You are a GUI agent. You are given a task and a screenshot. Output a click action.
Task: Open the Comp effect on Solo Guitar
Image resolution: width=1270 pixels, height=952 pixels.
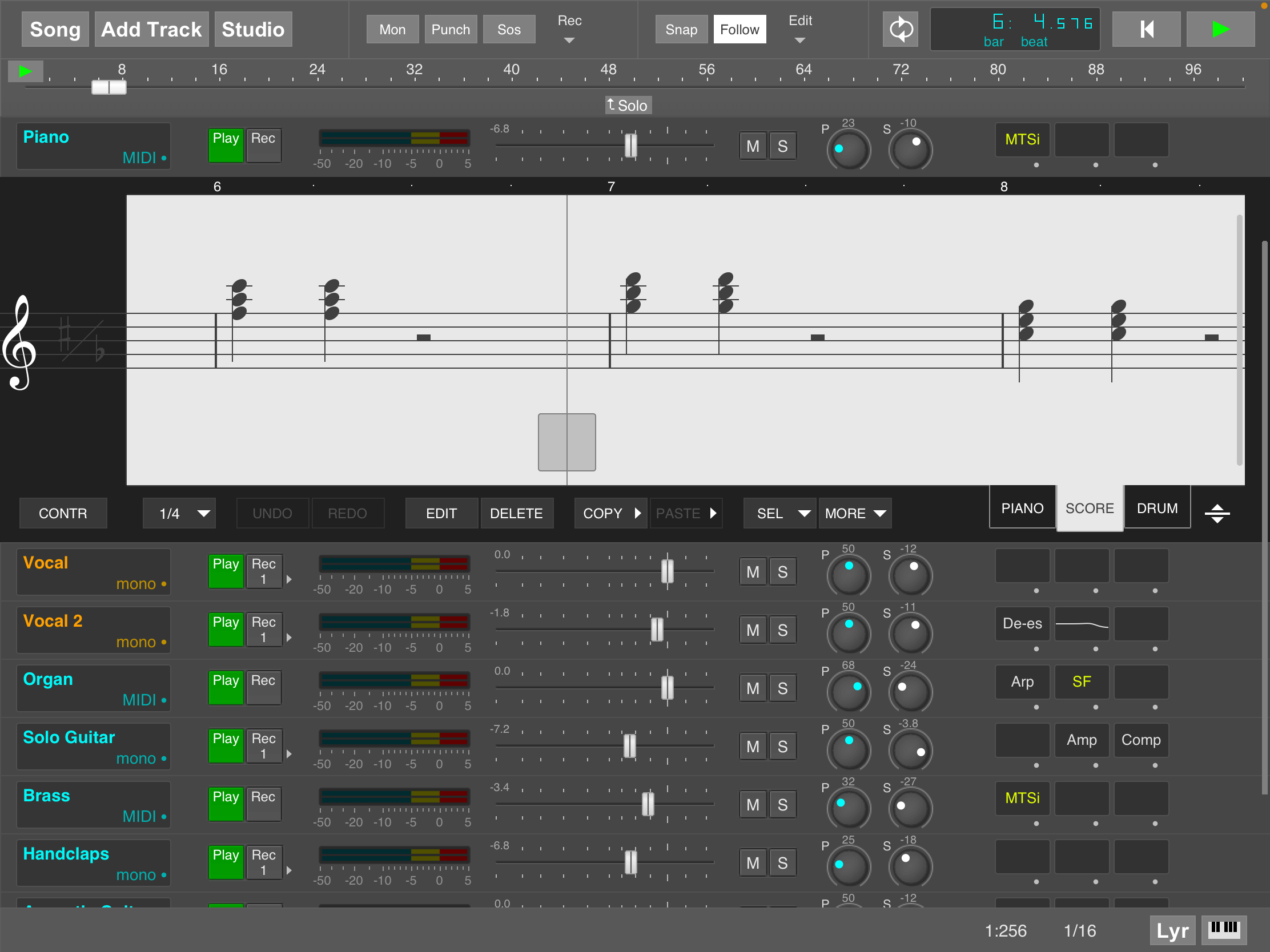point(1141,740)
